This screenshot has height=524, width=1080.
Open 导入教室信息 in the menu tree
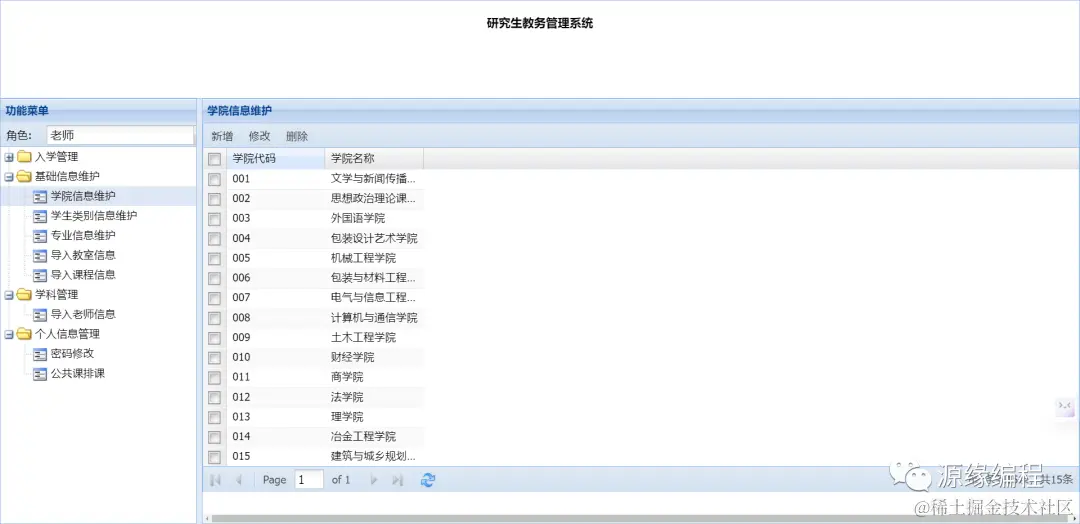point(83,255)
